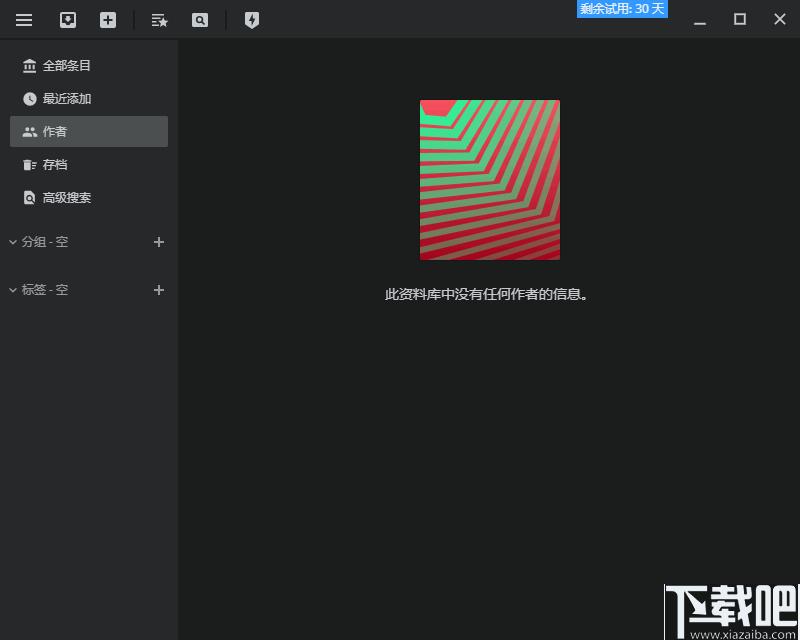
Task: Collapse the 分组 - 空 section chevron
Action: pyautogui.click(x=13, y=242)
